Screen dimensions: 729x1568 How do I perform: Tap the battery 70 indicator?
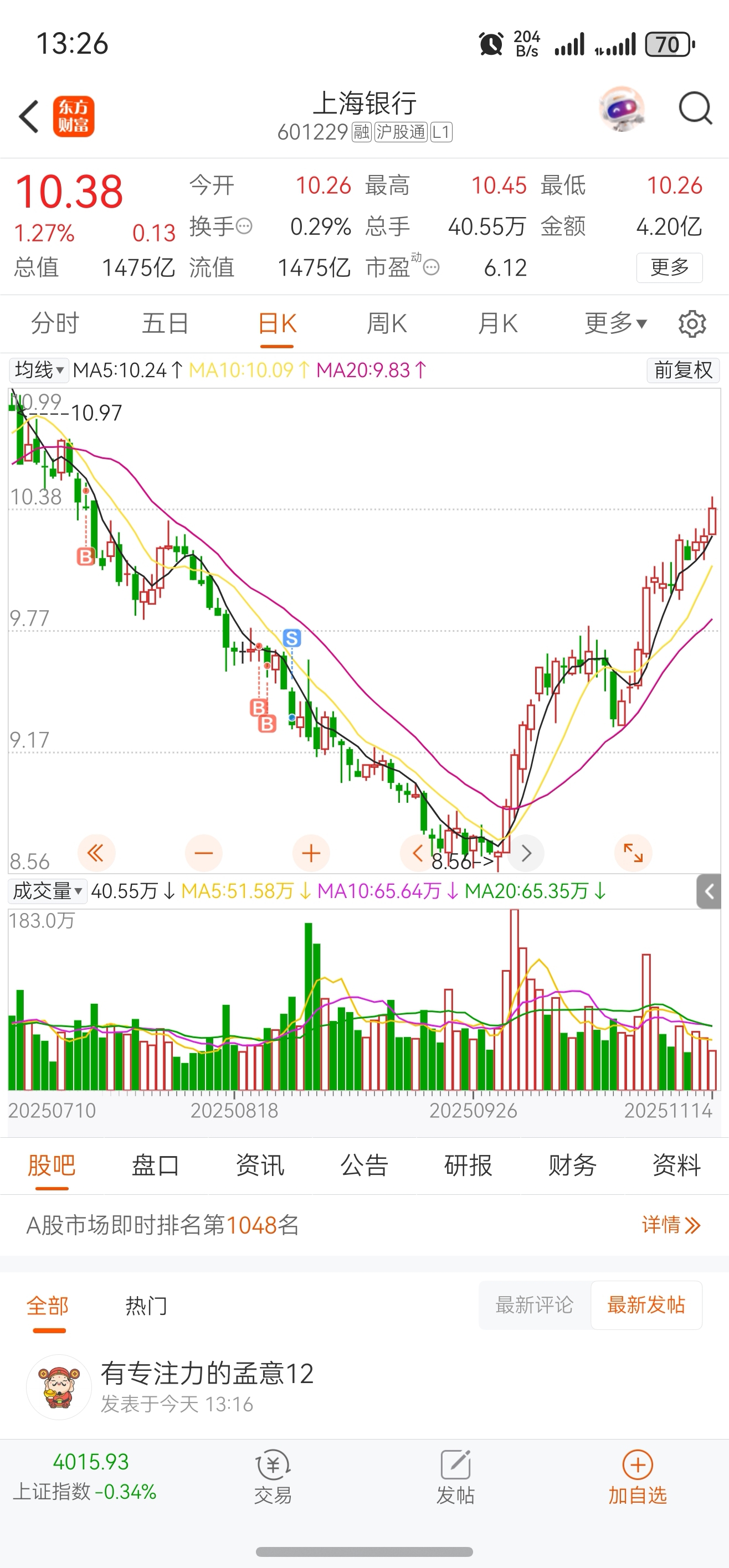[x=670, y=44]
